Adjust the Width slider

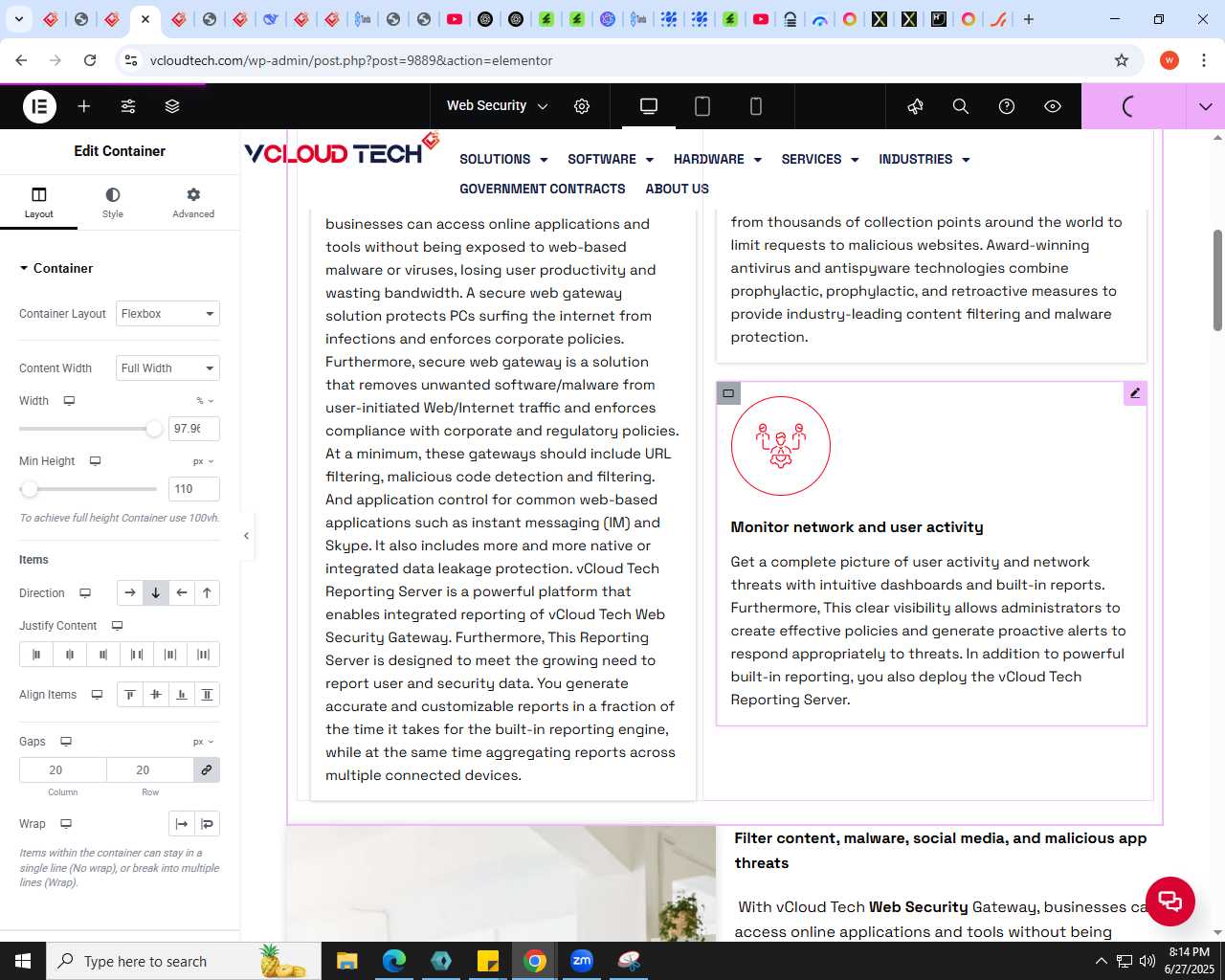(154, 429)
